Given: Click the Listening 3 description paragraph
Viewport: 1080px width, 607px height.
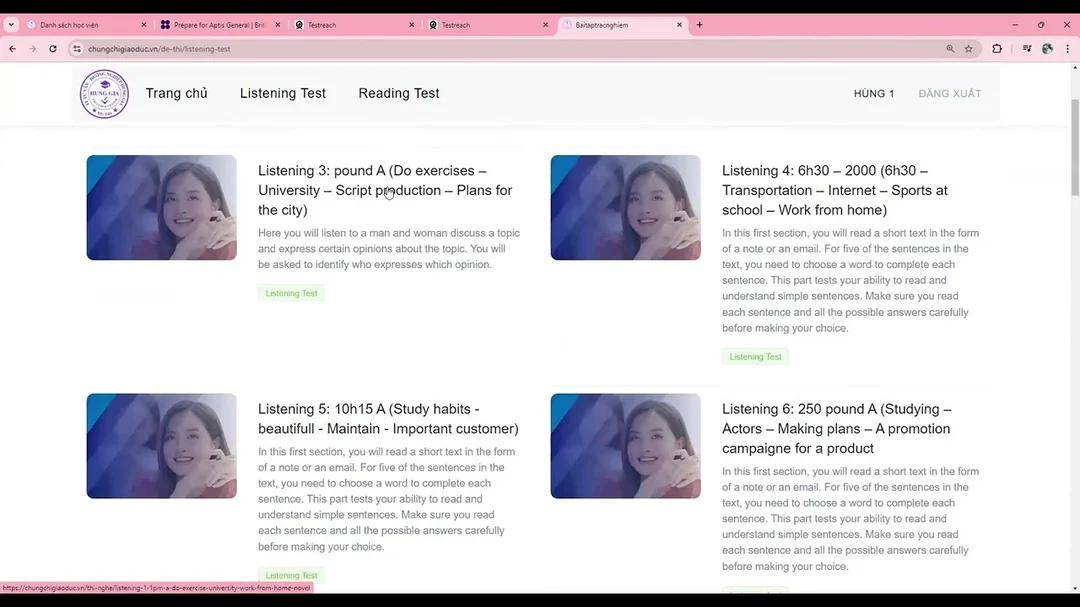Looking at the screenshot, I should click(x=389, y=249).
